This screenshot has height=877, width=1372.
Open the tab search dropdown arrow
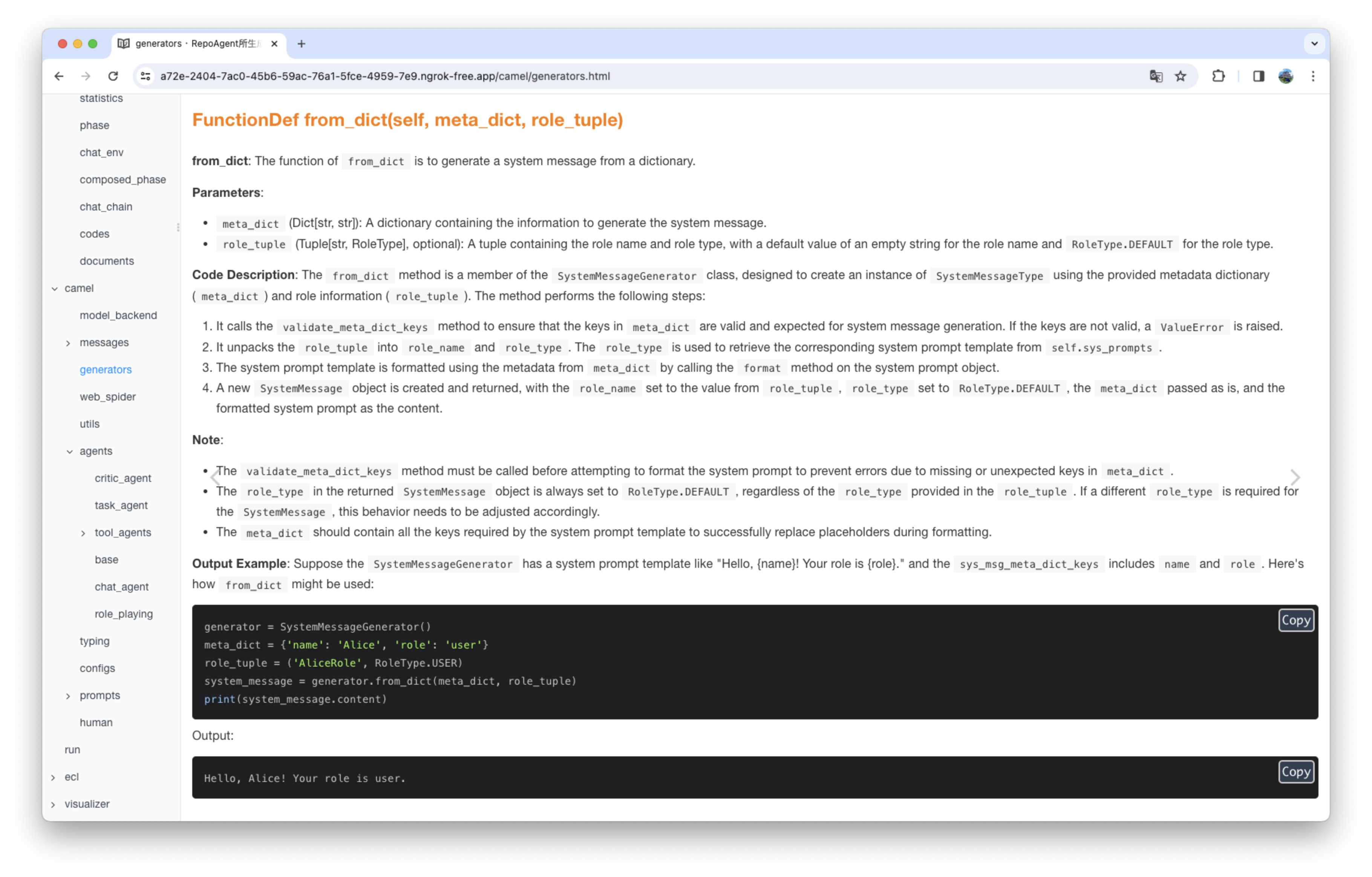click(x=1314, y=44)
